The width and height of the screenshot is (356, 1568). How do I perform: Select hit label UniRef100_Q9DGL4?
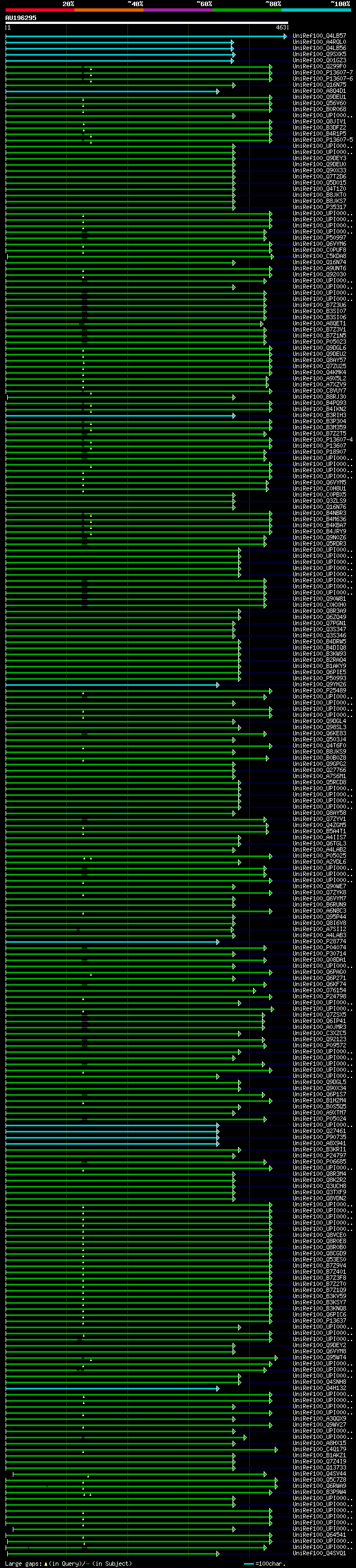[319, 721]
